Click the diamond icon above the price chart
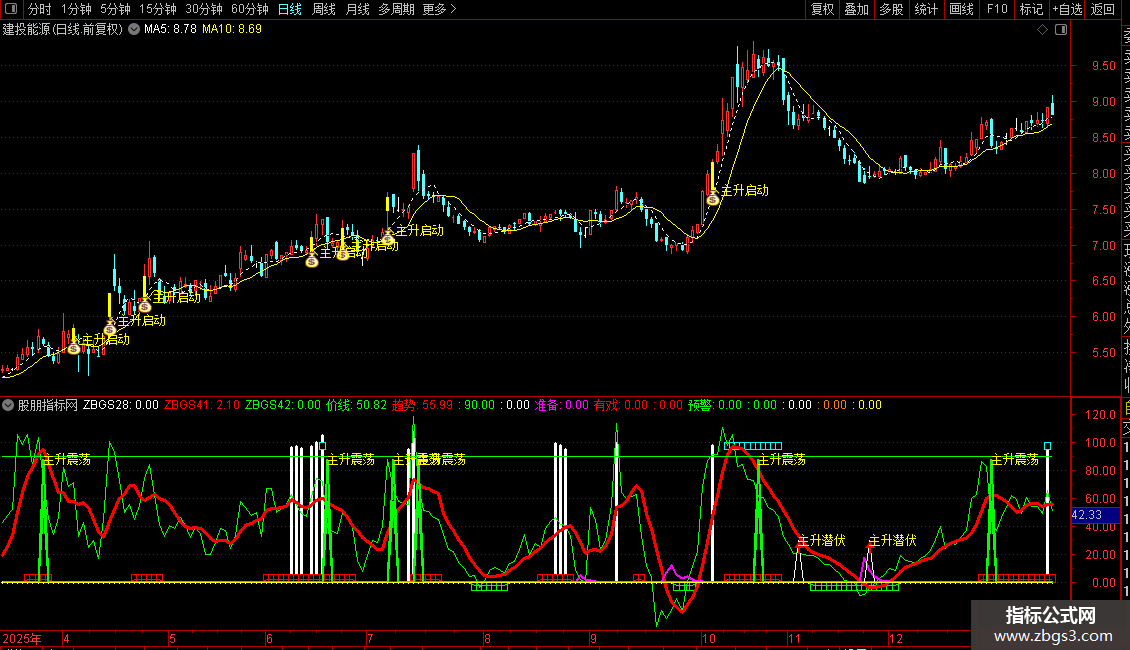This screenshot has width=1130, height=650. [x=1042, y=30]
